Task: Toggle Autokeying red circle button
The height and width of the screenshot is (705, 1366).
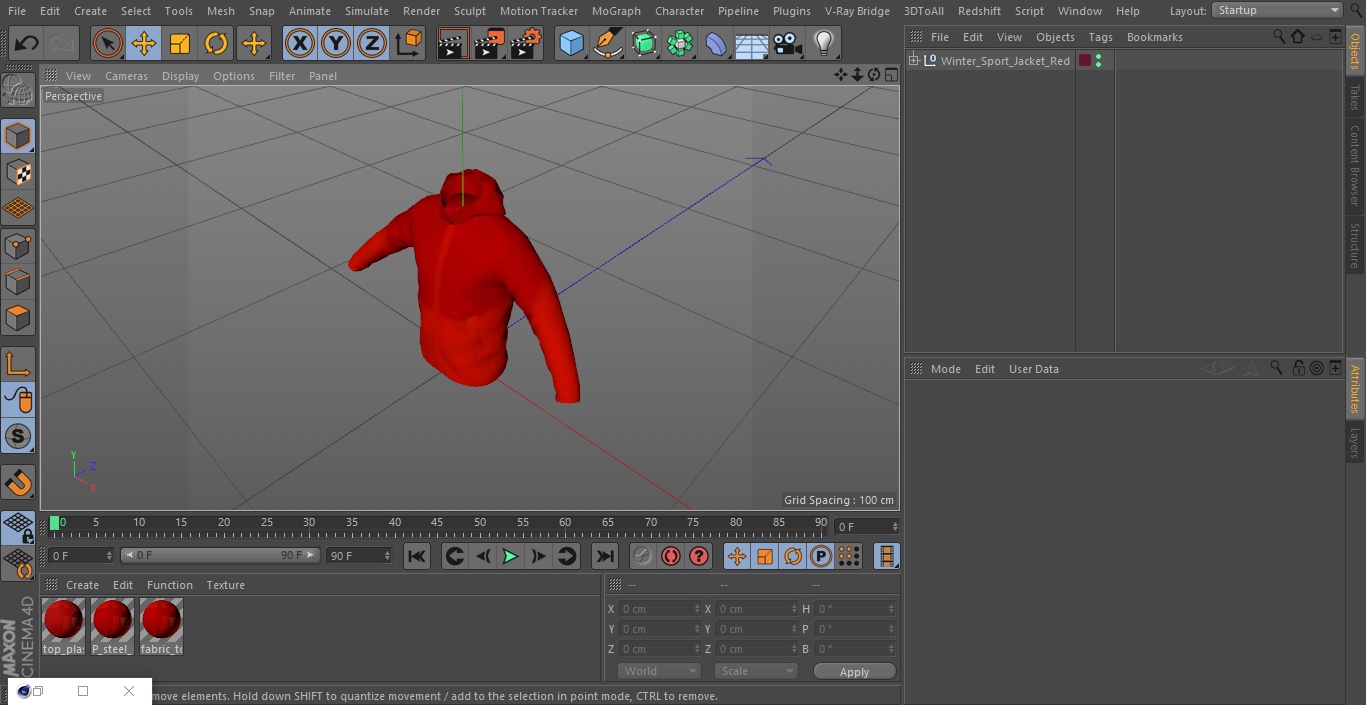Action: point(671,556)
